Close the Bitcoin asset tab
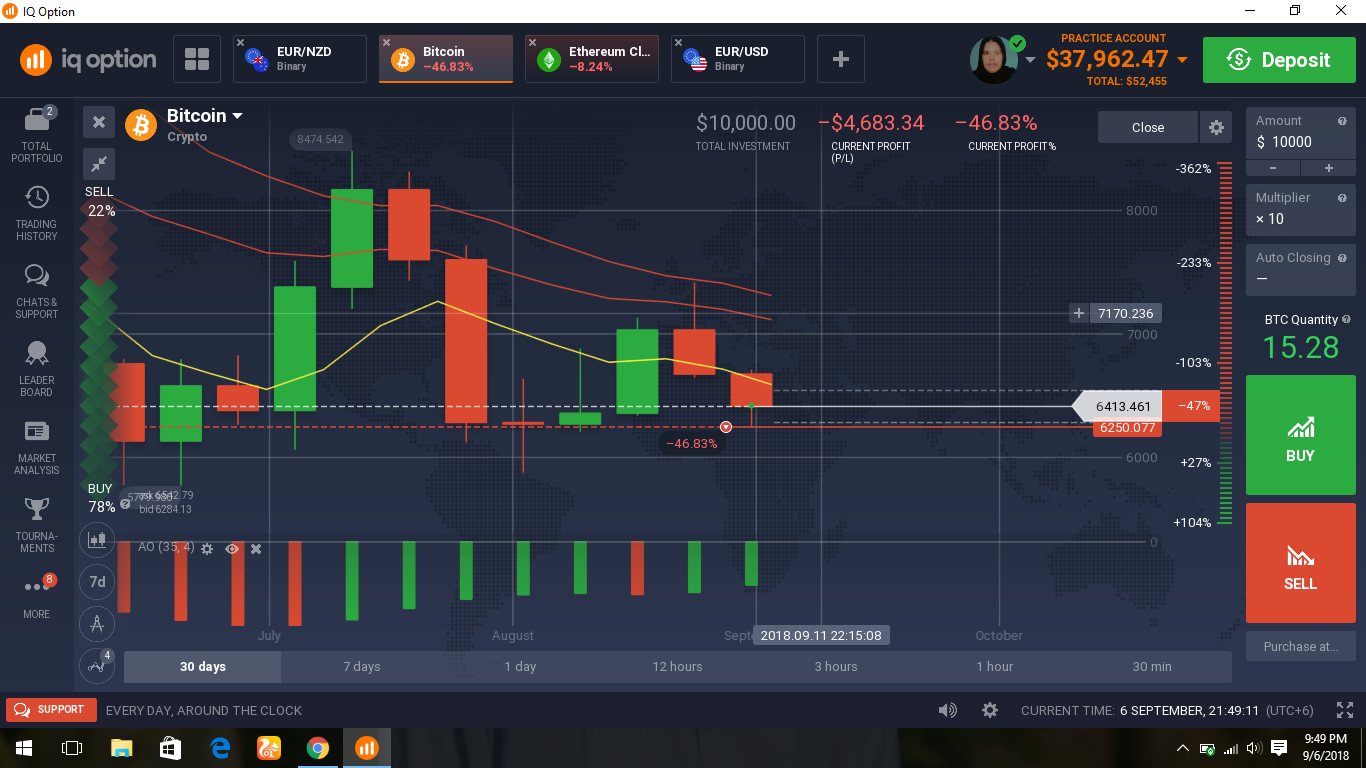The image size is (1366, 768). click(387, 43)
